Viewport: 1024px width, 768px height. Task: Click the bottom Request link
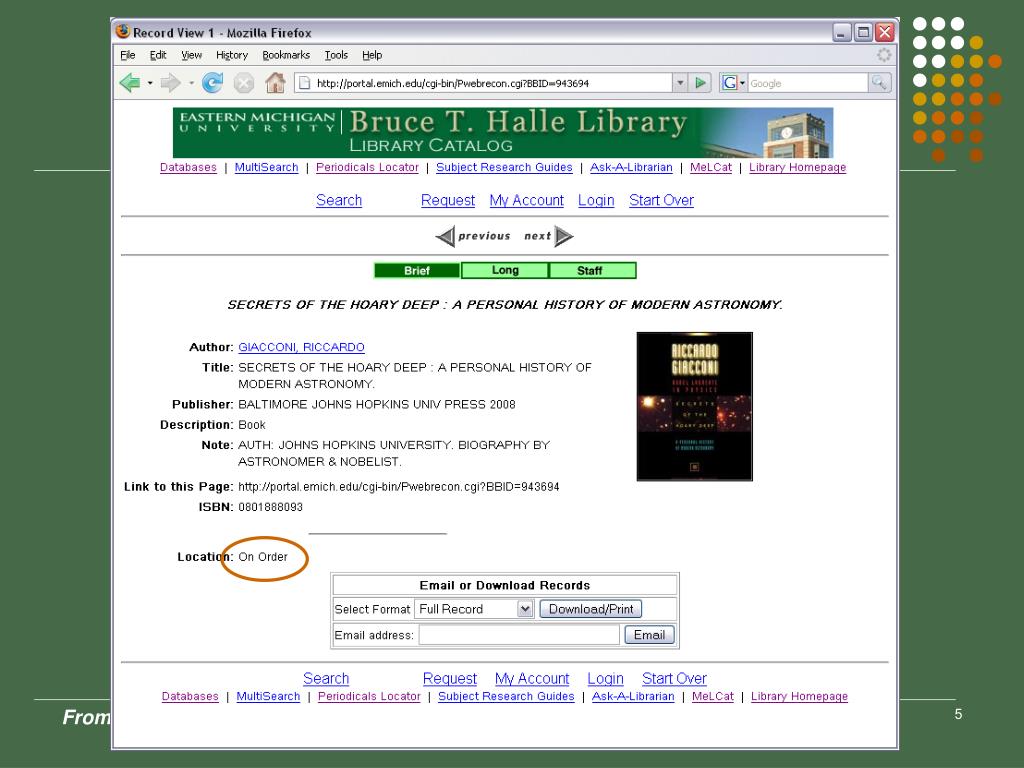450,679
